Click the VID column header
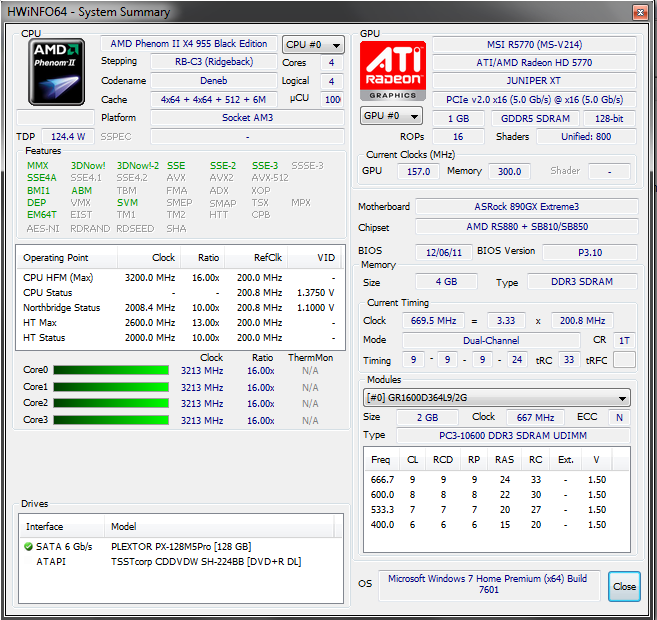Viewport: 657px width, 620px height. click(x=314, y=257)
